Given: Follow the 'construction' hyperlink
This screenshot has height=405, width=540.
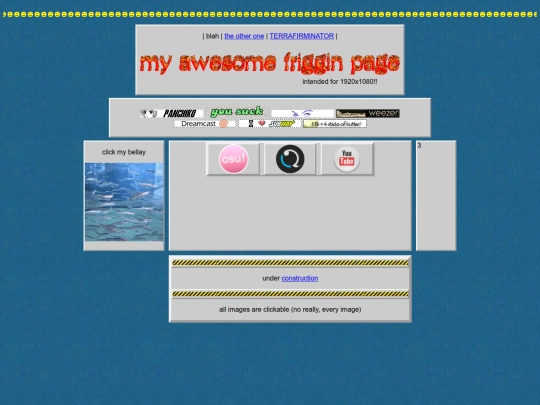Looking at the screenshot, I should pos(300,278).
